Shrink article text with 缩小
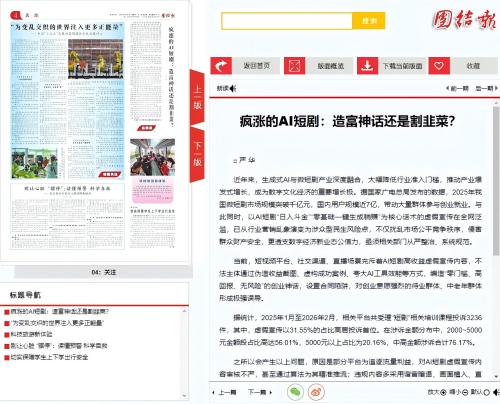The image size is (500, 404). [x=458, y=392]
